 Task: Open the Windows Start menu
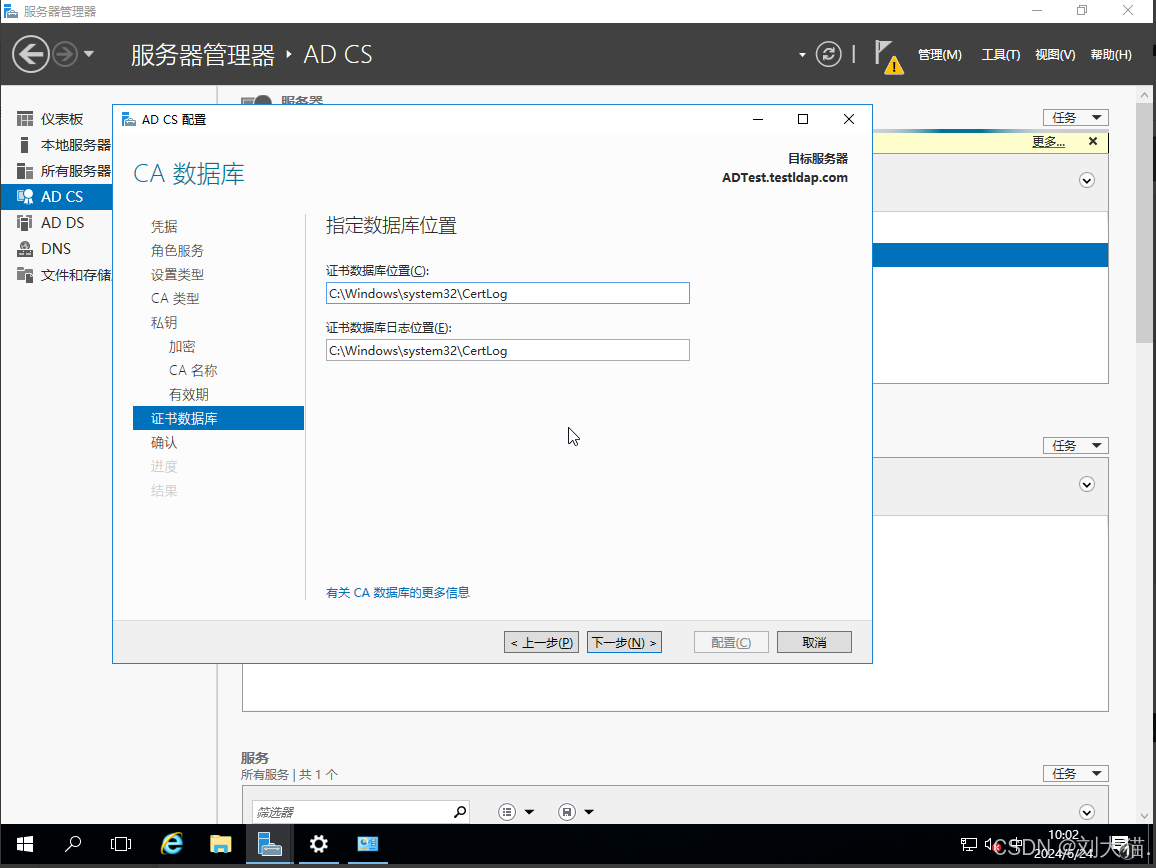coord(24,844)
